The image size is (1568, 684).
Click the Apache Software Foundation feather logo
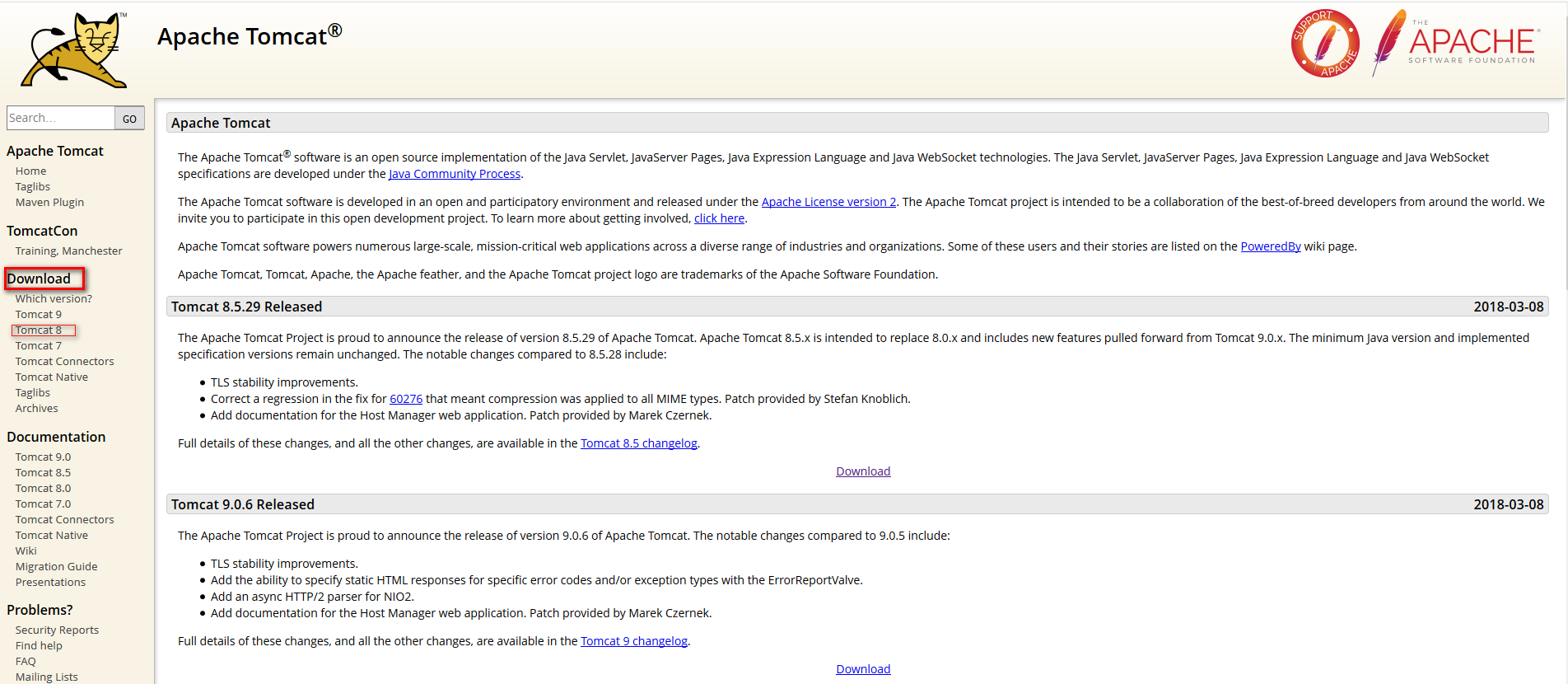click(1455, 42)
